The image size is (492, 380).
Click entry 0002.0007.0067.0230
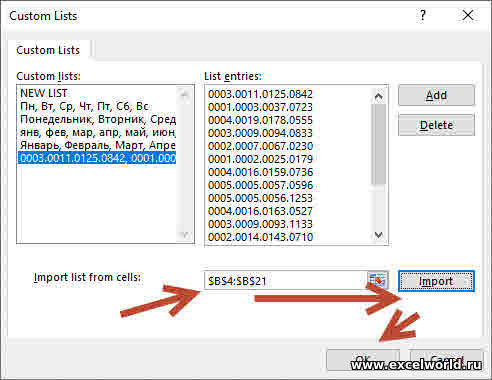click(x=260, y=146)
